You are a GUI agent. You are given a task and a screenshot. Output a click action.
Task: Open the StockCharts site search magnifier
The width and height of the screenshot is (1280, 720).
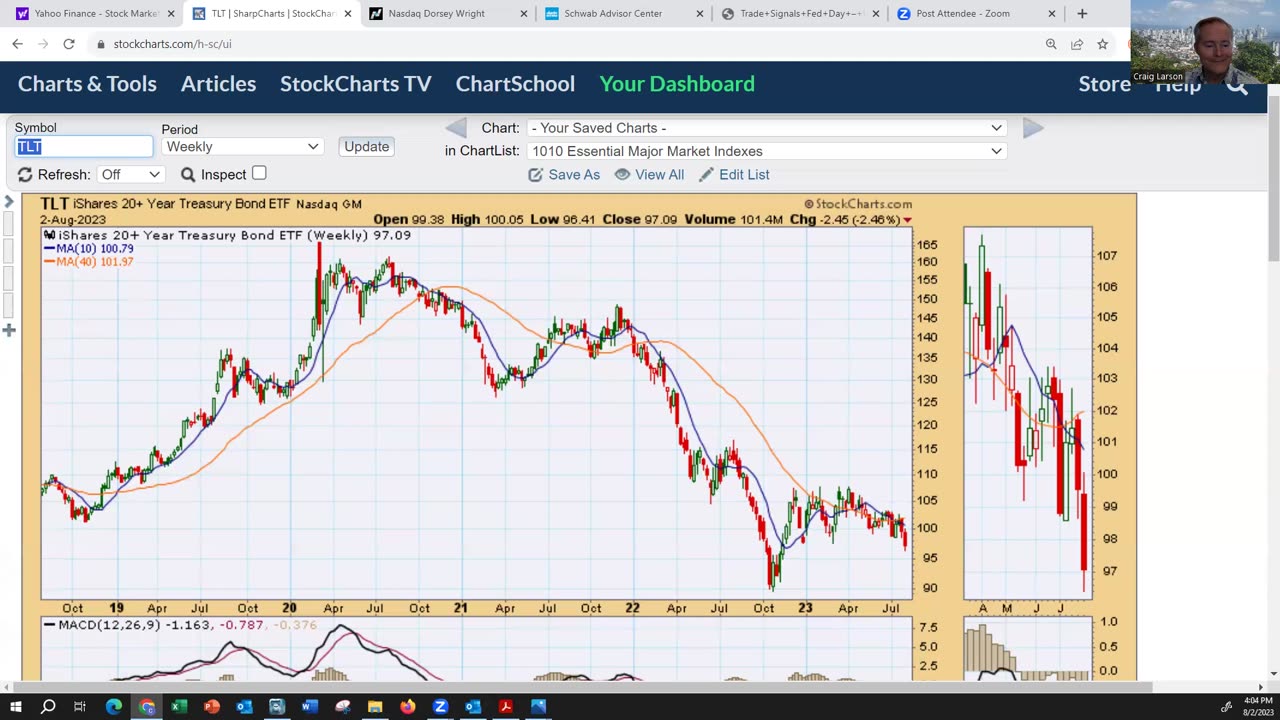click(x=1237, y=86)
